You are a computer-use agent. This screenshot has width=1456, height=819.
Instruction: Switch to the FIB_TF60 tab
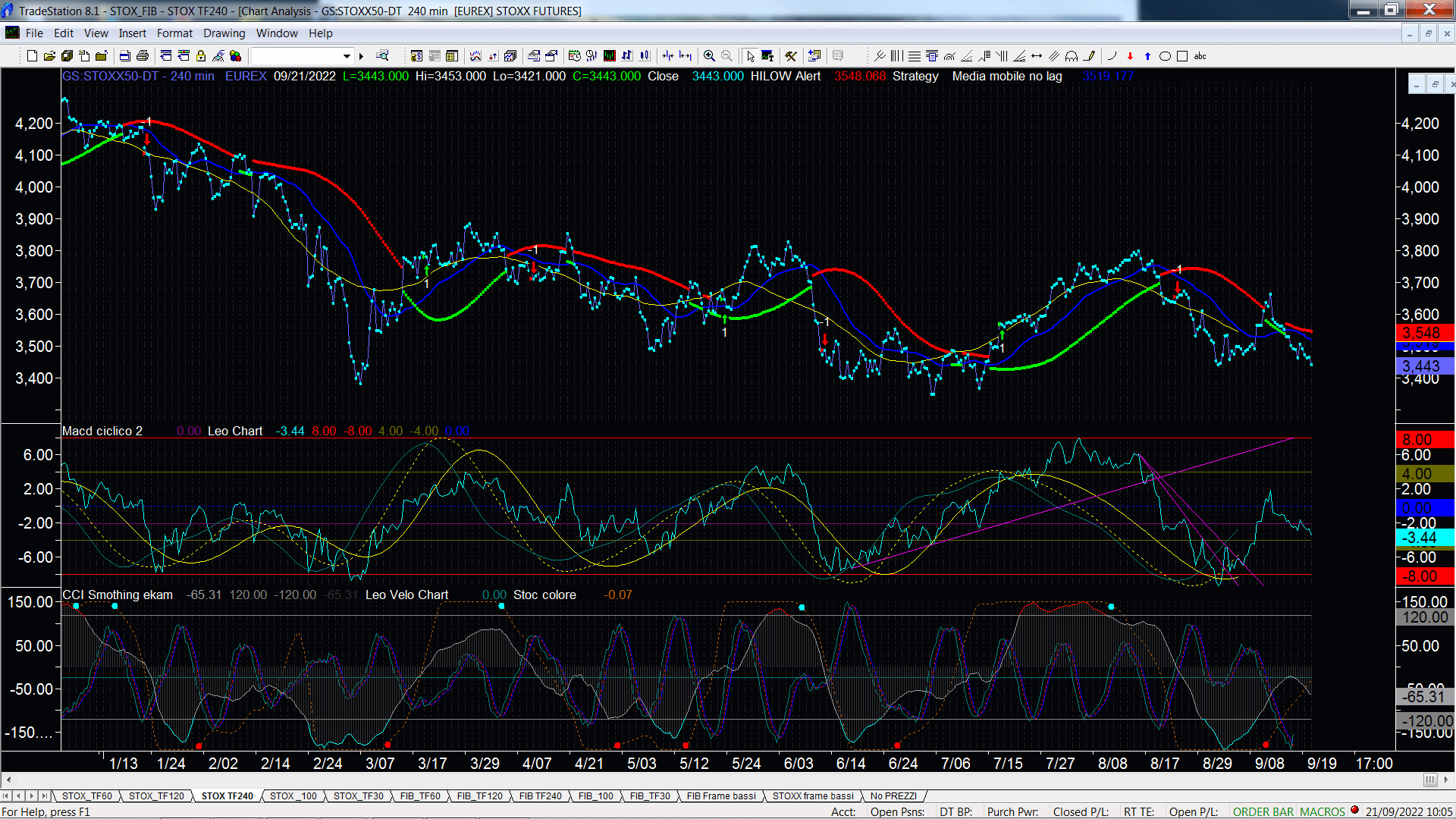(x=419, y=796)
